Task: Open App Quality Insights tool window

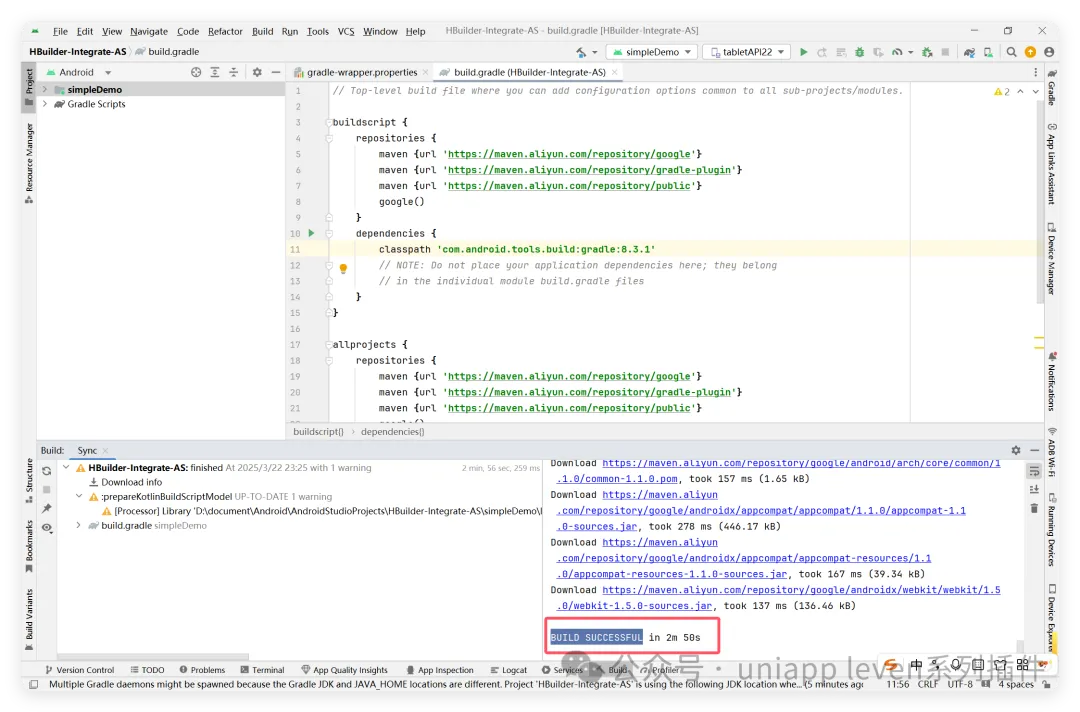Action: pos(344,670)
